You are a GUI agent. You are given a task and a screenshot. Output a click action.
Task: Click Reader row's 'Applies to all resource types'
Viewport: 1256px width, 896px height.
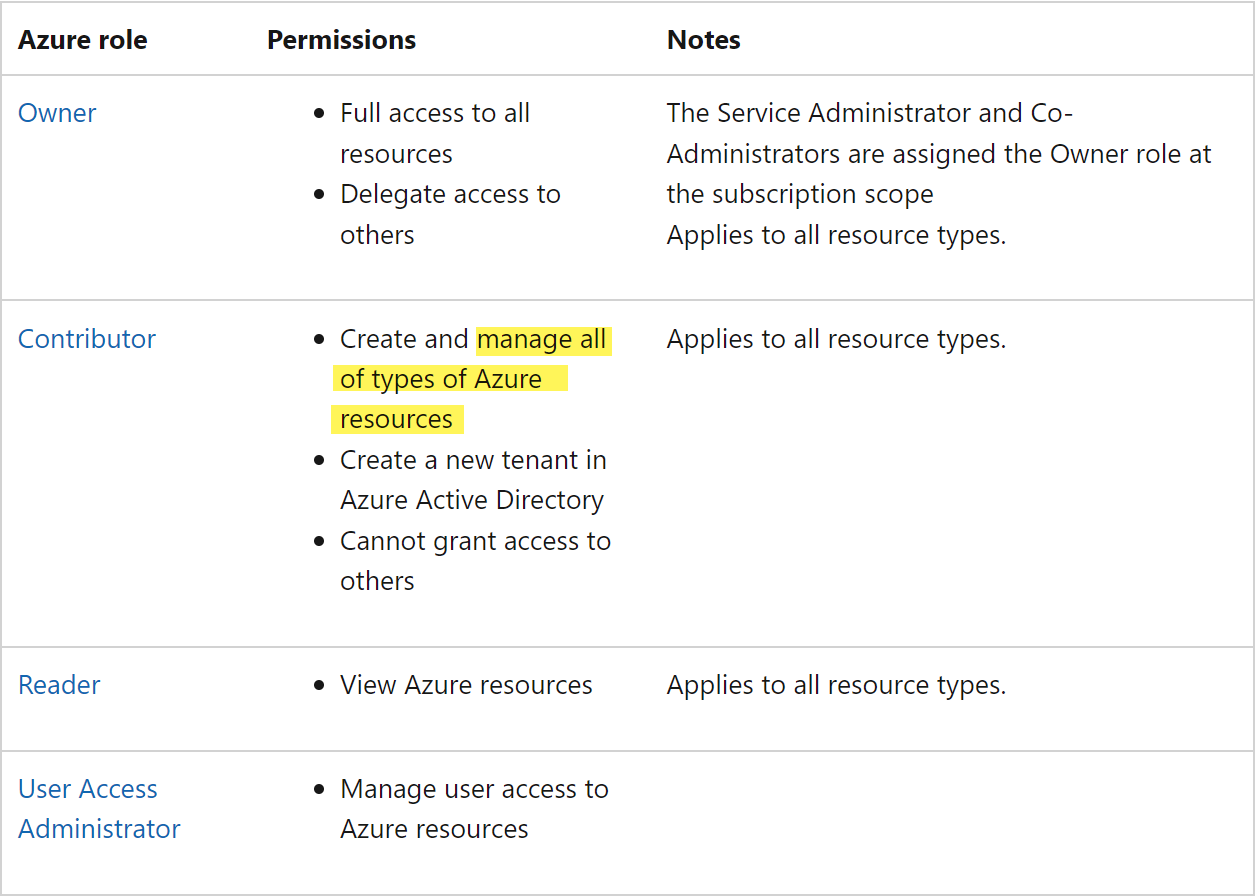click(836, 685)
